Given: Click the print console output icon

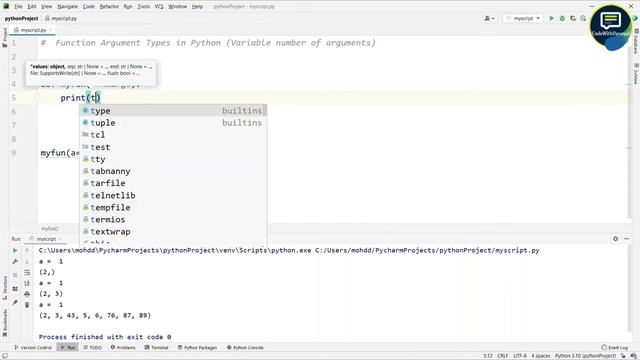Looking at the screenshot, I should pos(27,294).
